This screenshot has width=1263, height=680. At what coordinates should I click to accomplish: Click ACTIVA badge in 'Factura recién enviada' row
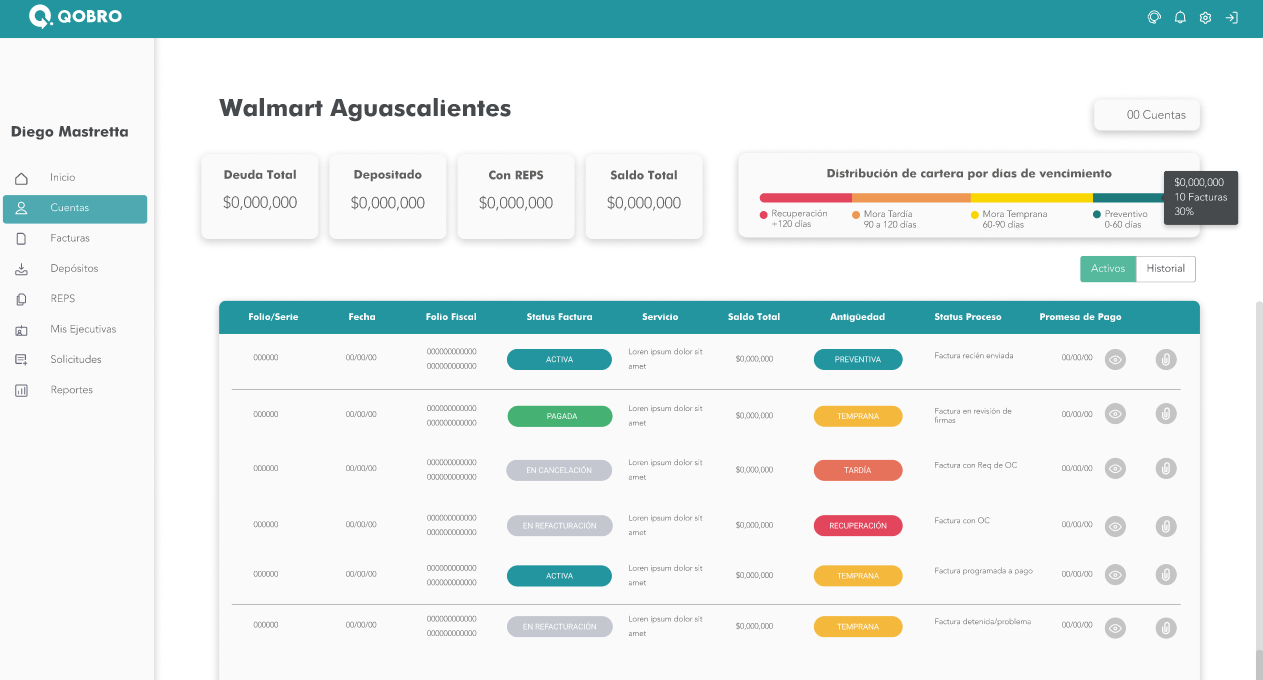[560, 359]
